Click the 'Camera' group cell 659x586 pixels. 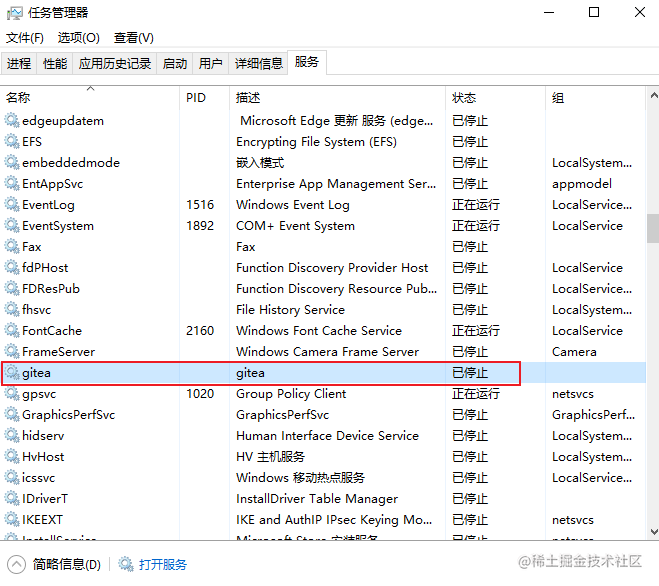coord(574,352)
